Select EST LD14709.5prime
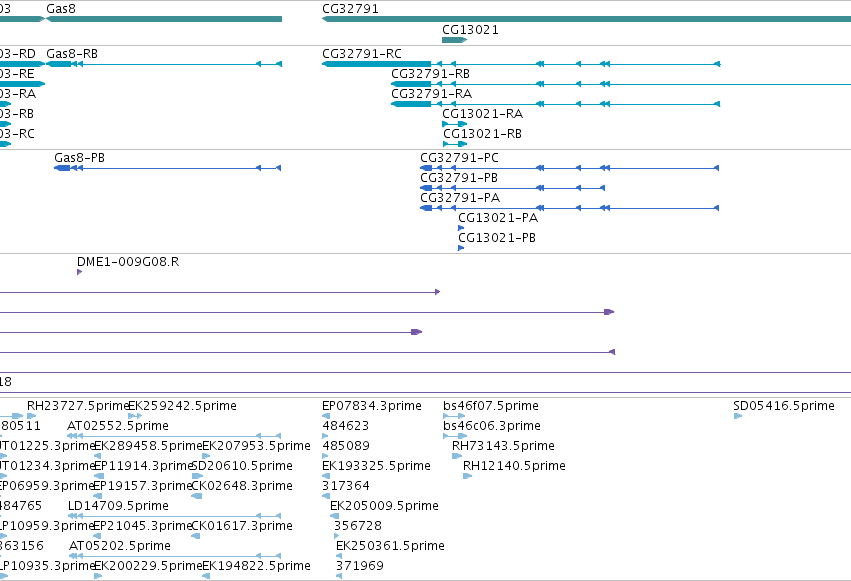This screenshot has width=851, height=581. (174, 516)
